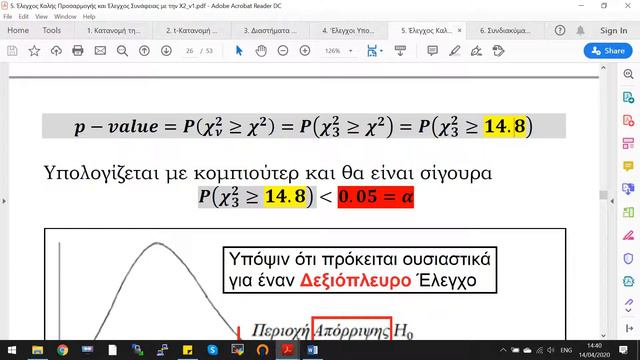Open find text with the magnifier icon

(122, 51)
